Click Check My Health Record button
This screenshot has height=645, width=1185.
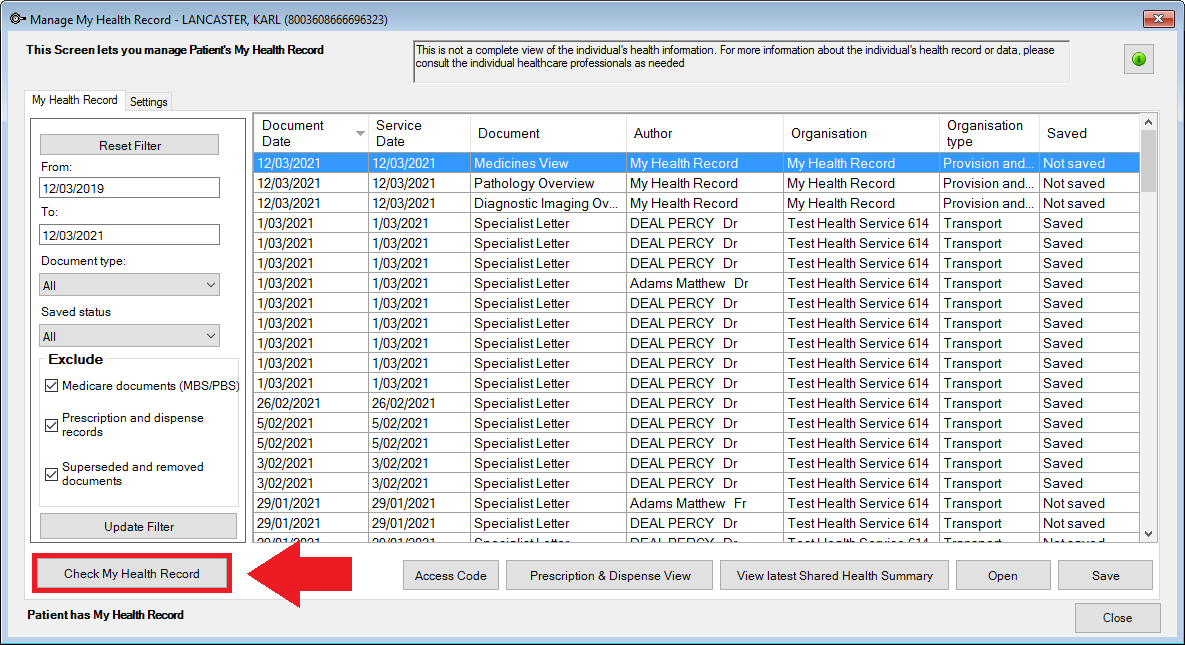pyautogui.click(x=131, y=574)
